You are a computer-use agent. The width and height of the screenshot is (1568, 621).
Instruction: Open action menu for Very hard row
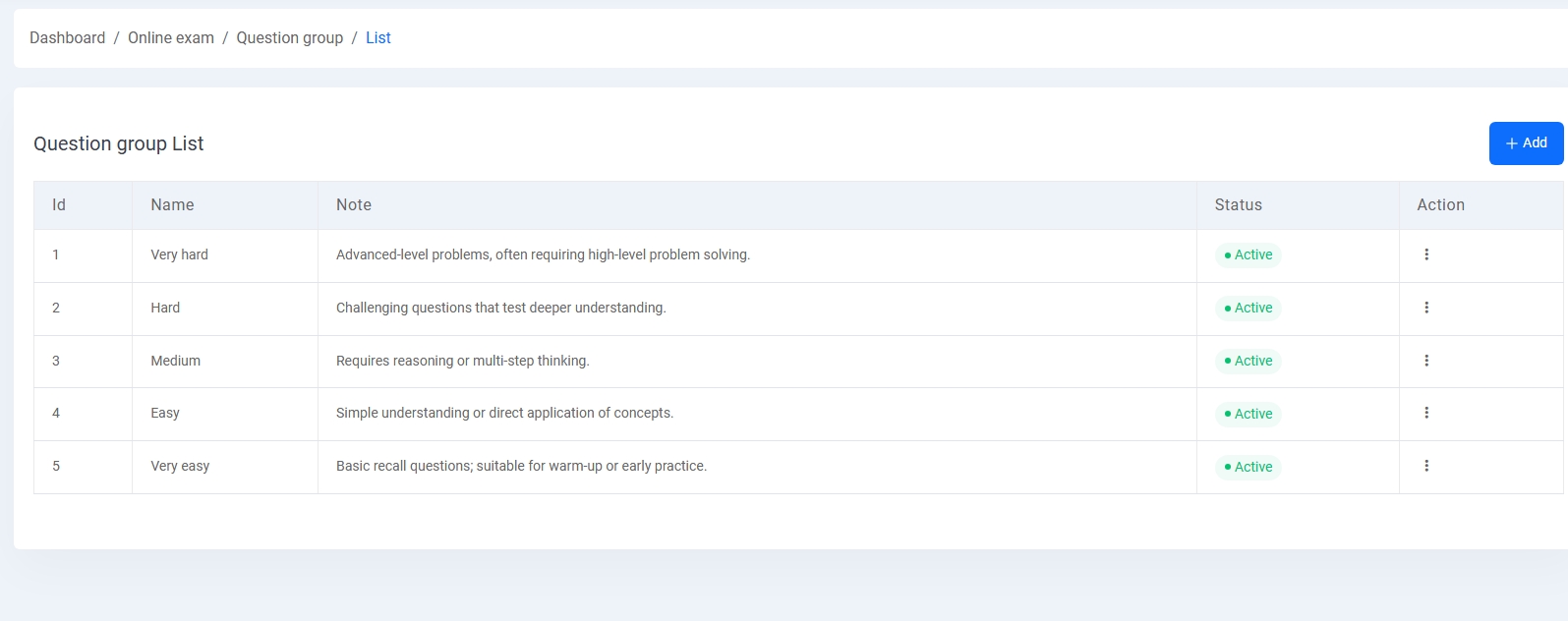coord(1425,254)
